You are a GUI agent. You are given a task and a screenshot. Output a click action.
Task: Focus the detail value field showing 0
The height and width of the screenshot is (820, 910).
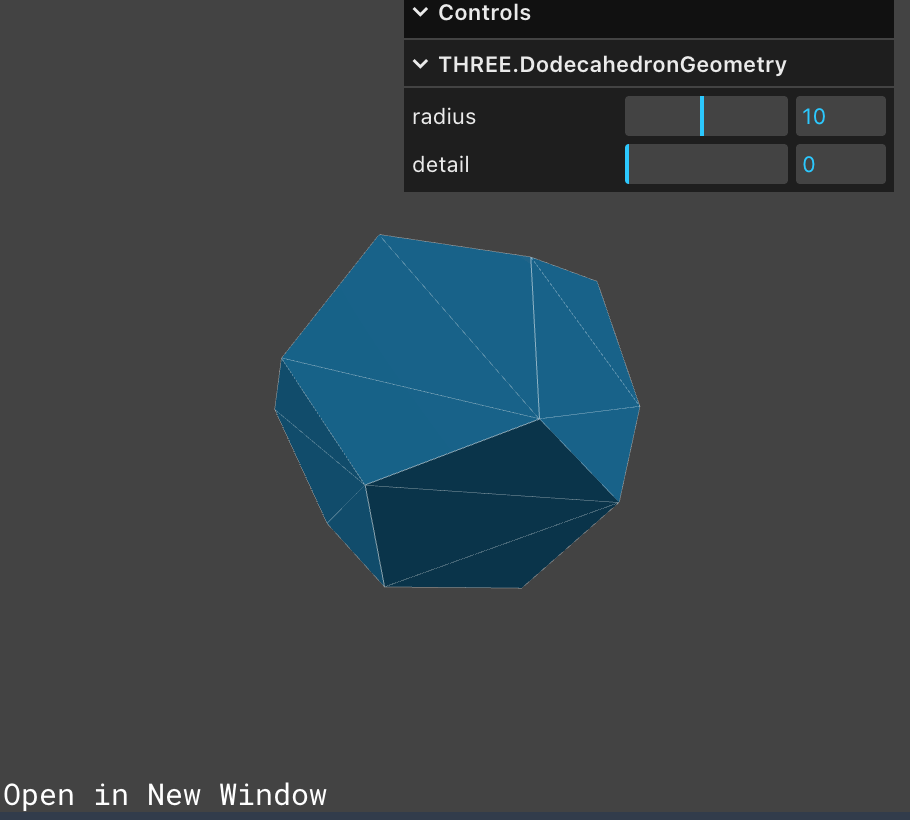pyautogui.click(x=840, y=164)
